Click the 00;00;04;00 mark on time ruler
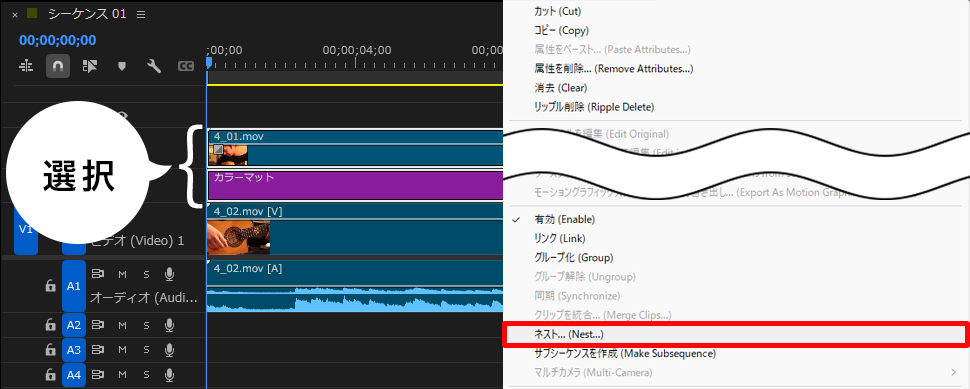The width and height of the screenshot is (970, 389). (356, 50)
